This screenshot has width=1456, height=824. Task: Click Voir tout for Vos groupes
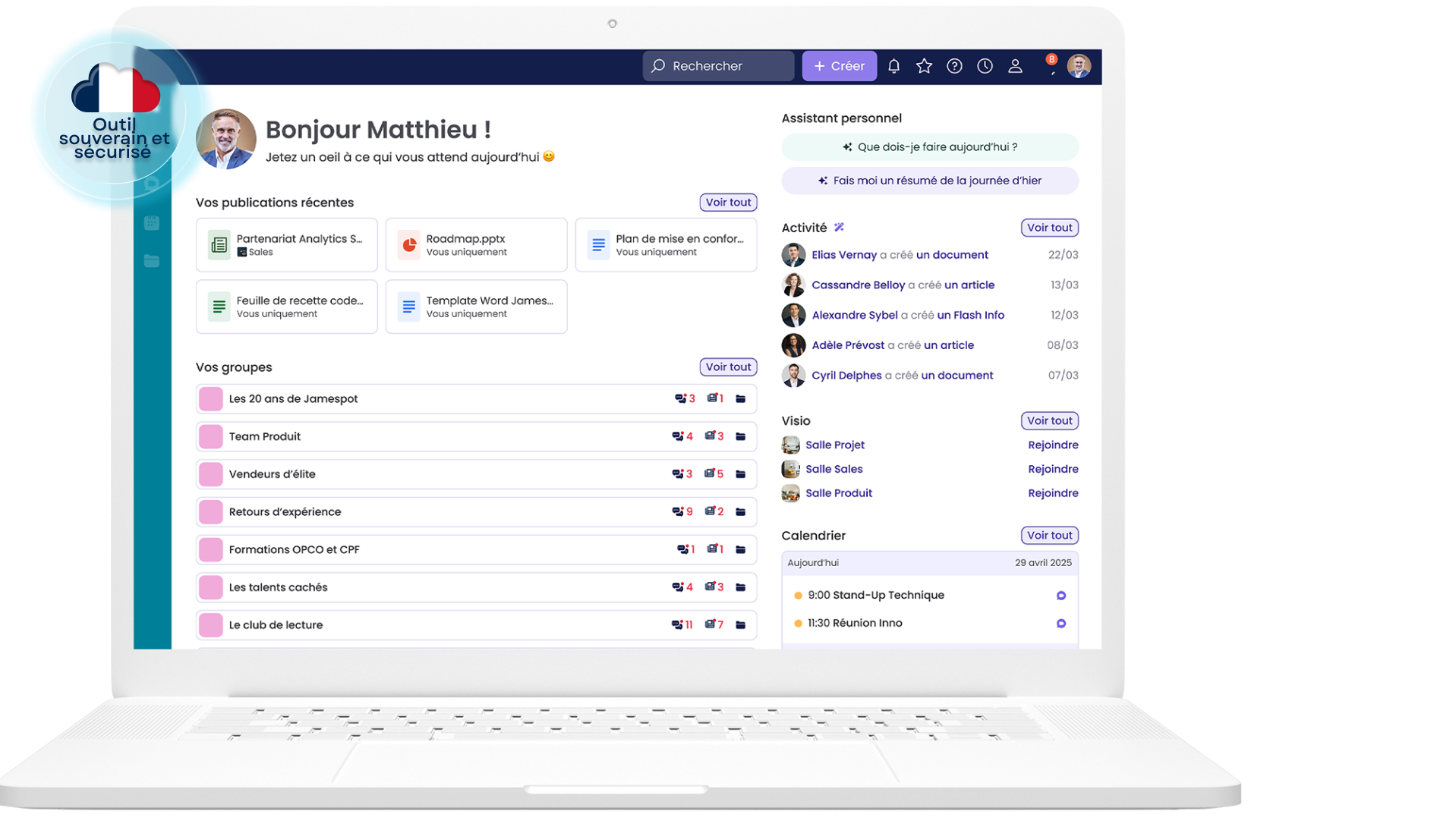(x=727, y=366)
